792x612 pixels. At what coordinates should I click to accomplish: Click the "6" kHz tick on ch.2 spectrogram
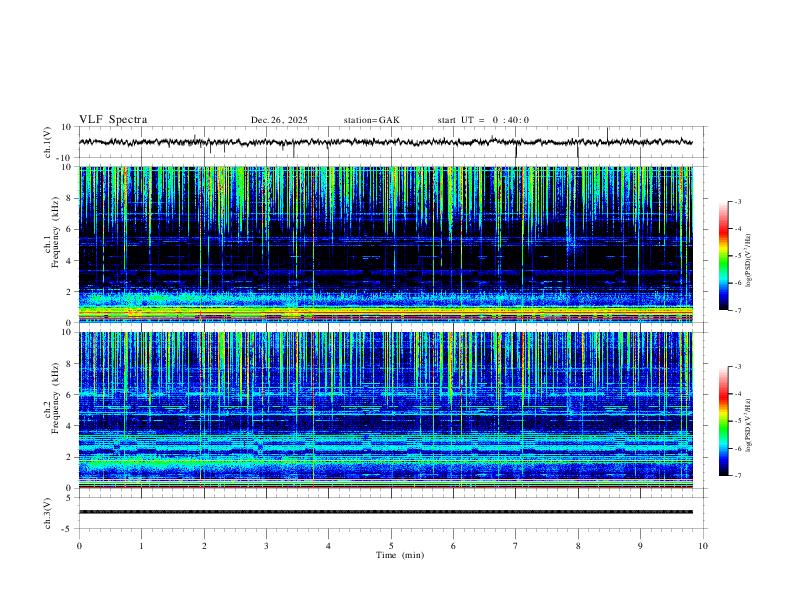69,395
